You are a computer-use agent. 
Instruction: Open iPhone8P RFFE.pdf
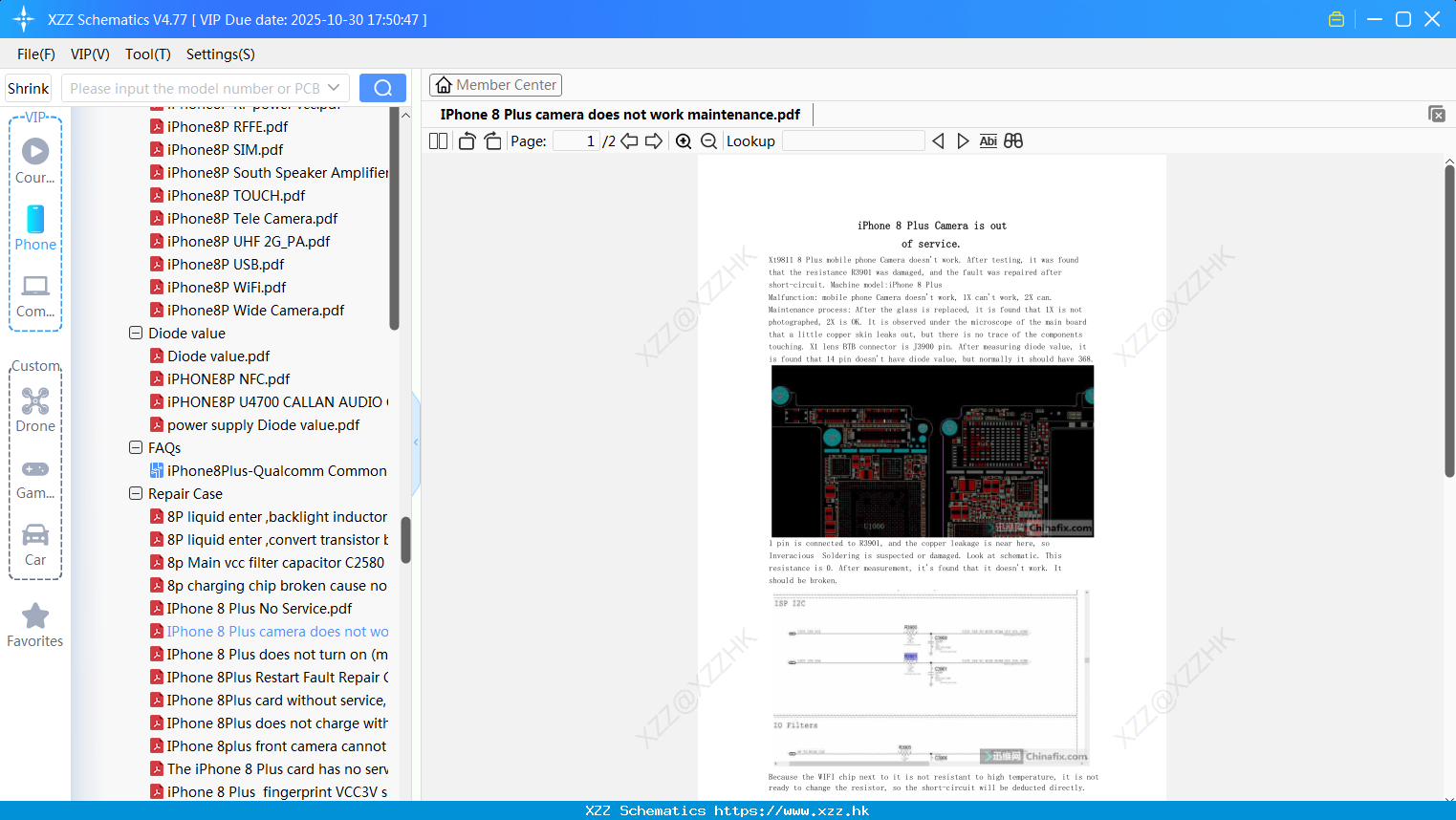228,127
